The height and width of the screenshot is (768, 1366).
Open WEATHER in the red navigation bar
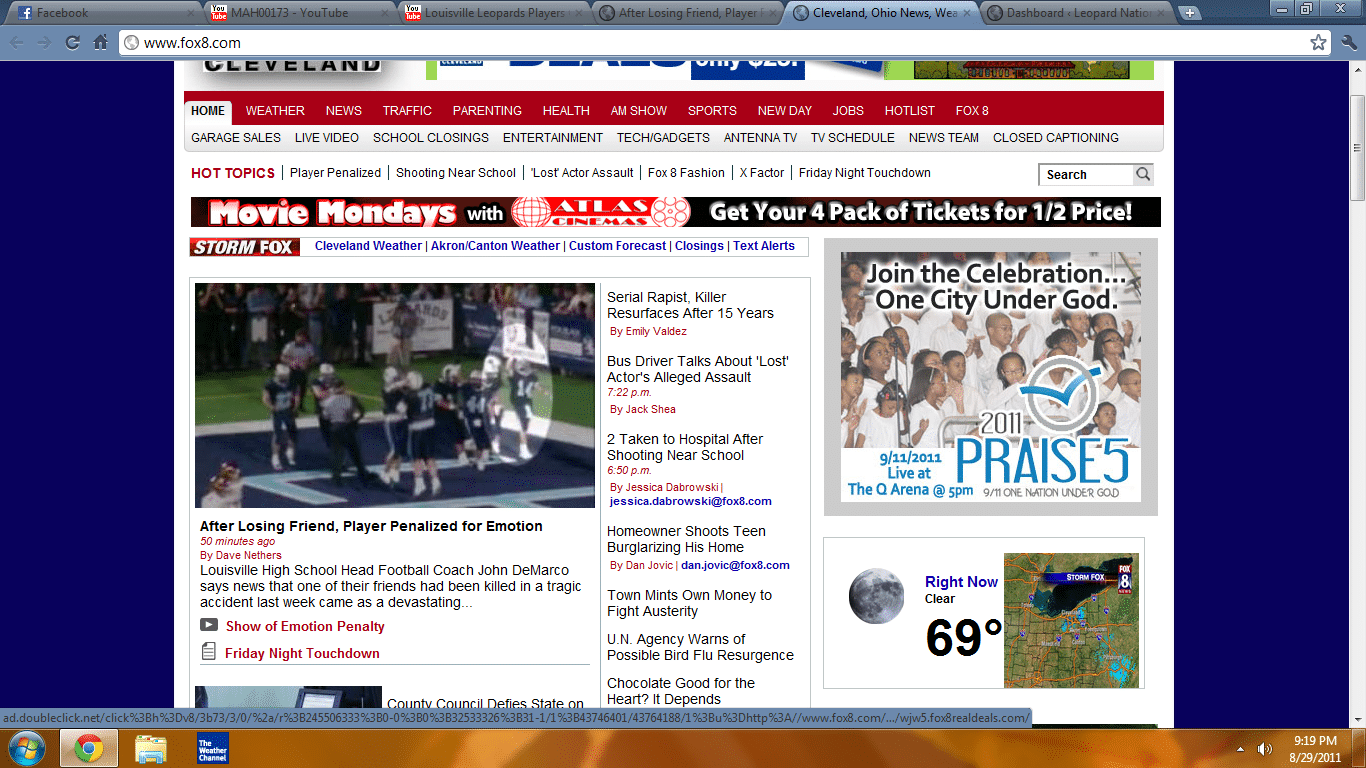(275, 111)
